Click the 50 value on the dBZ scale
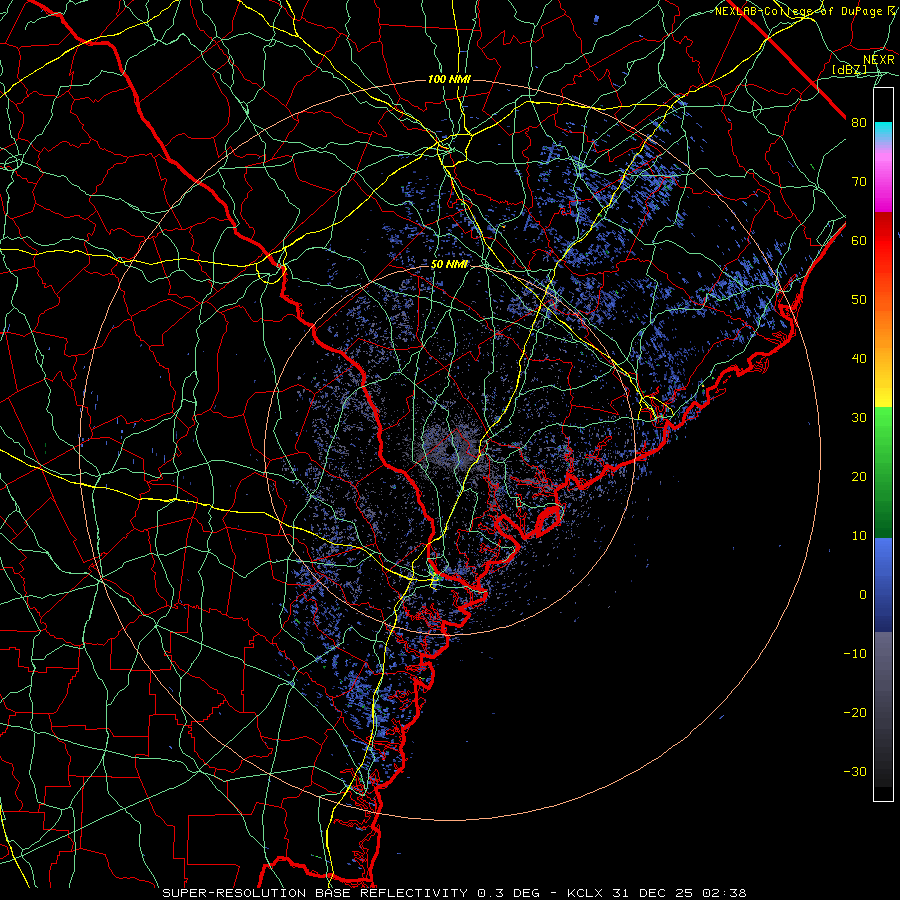900x900 pixels. click(859, 300)
